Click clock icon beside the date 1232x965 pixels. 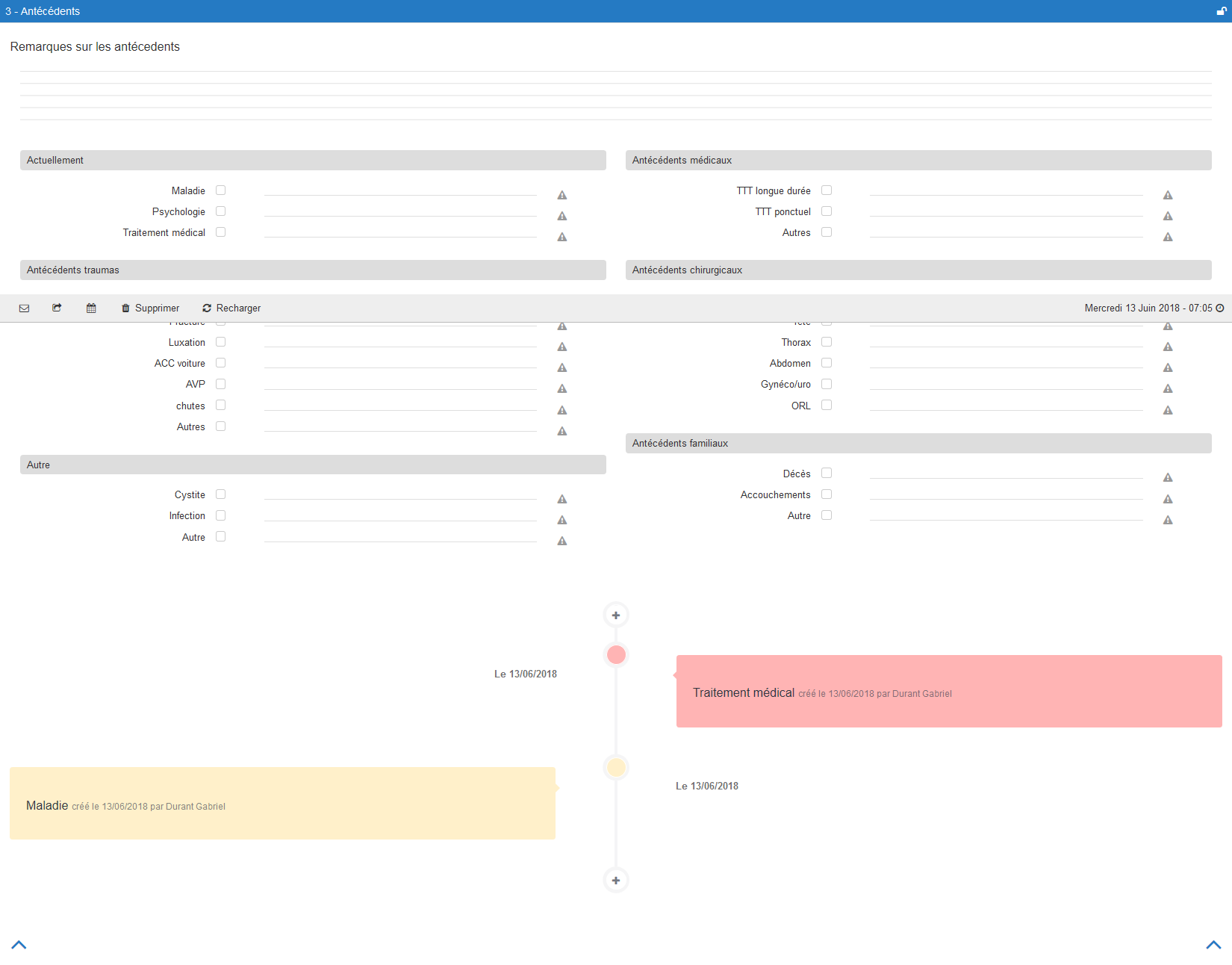1220,308
